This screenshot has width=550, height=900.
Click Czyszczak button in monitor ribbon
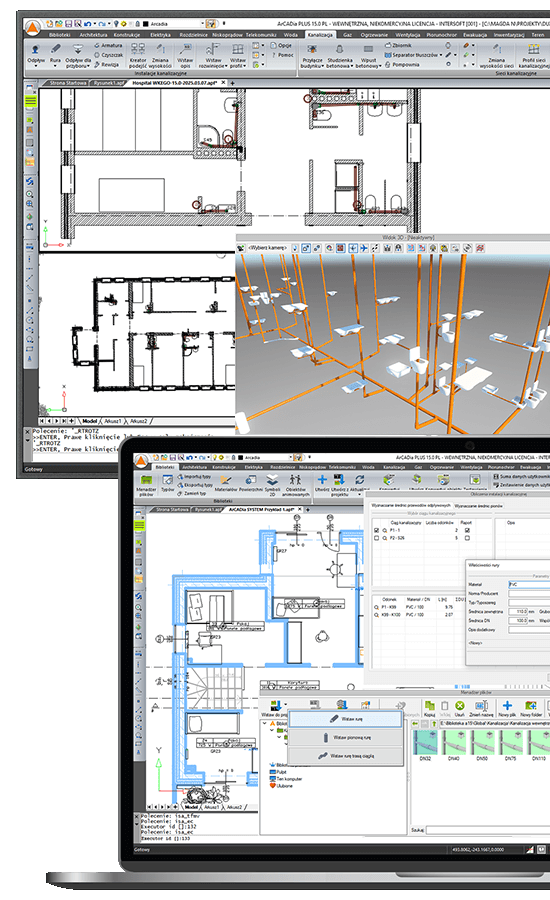(x=109, y=55)
